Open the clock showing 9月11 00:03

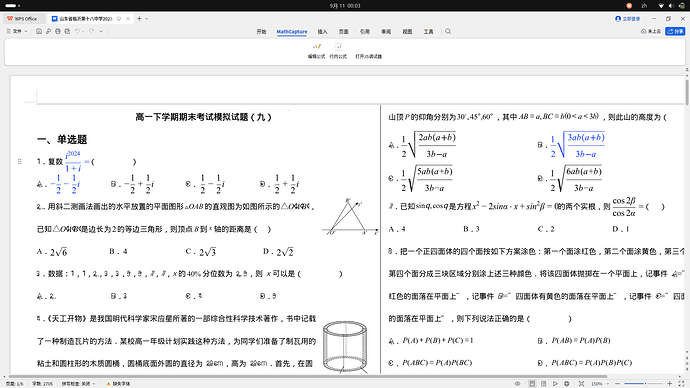(345, 6)
